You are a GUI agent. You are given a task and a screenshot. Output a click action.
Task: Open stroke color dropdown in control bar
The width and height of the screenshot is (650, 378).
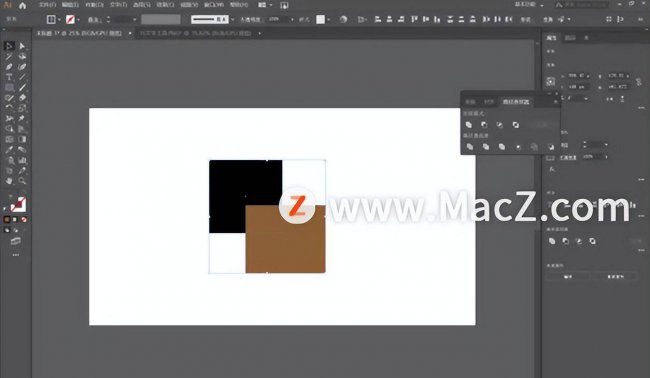78,19
